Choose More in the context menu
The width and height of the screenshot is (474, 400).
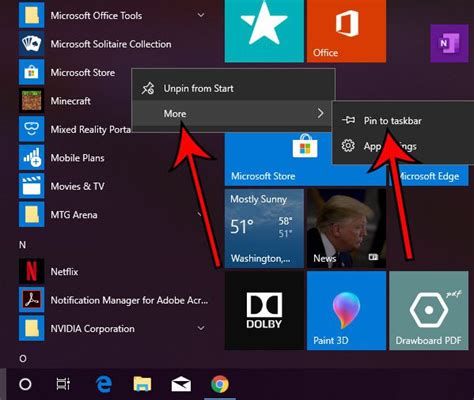point(232,113)
